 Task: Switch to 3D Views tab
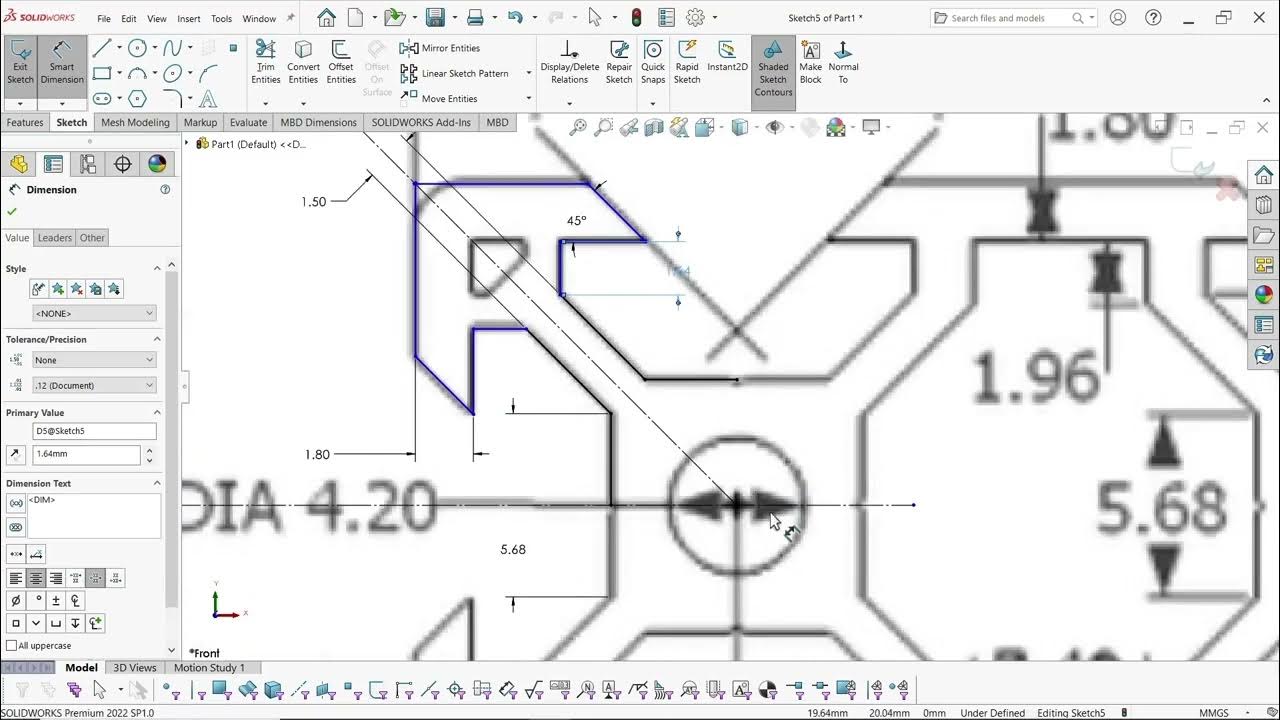(x=135, y=668)
